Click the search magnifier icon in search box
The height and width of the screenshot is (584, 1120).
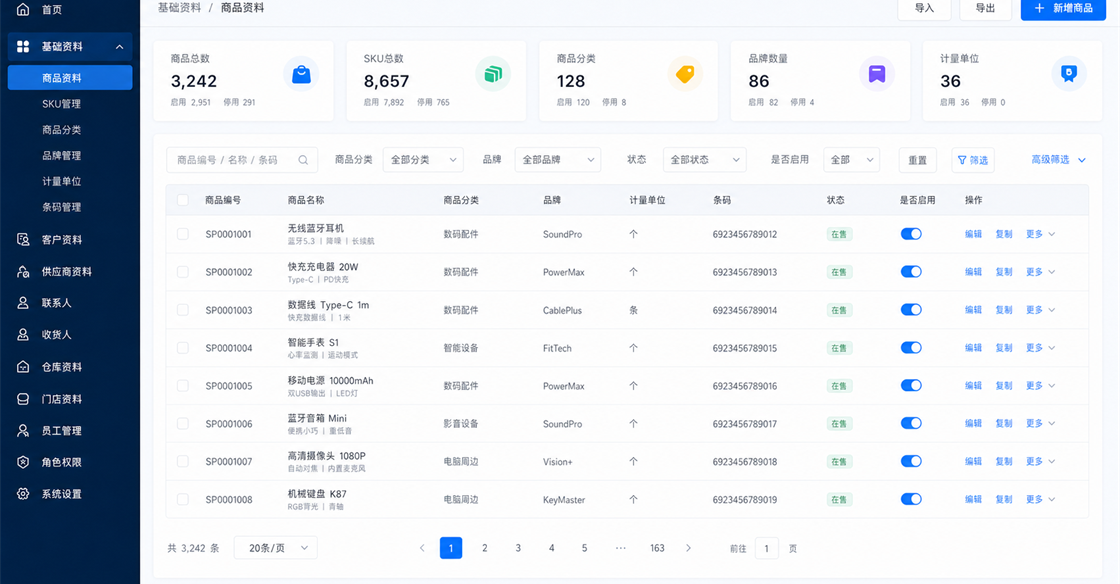[x=303, y=160]
